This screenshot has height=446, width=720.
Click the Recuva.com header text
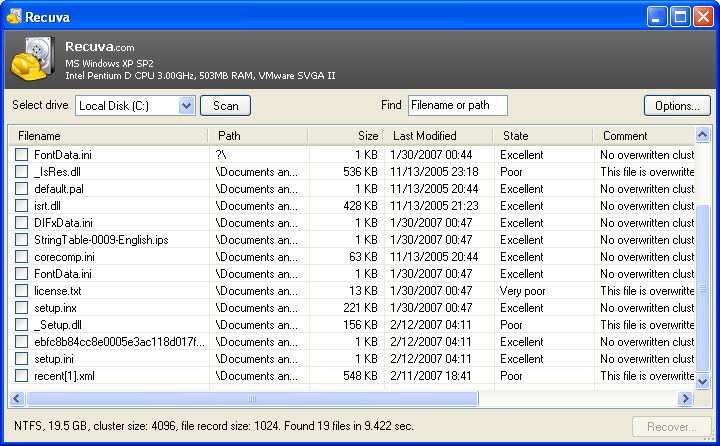100,47
